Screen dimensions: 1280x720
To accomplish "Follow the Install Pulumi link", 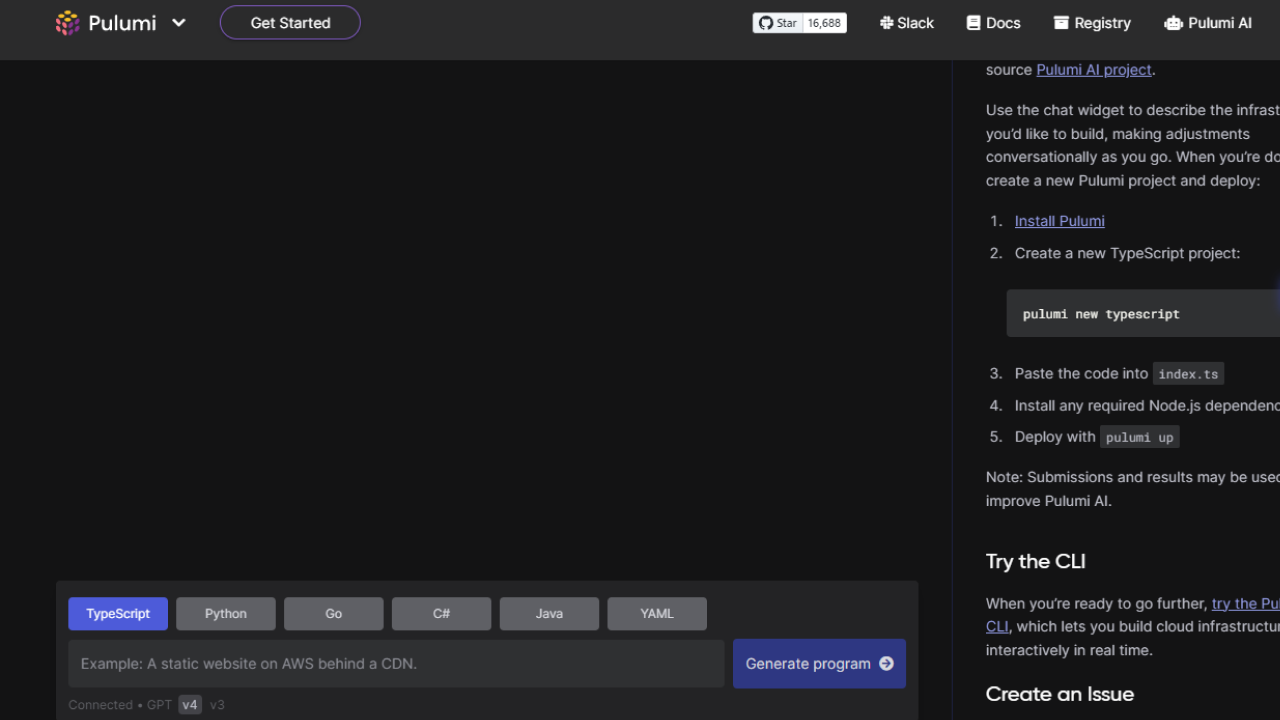I will [x=1059, y=221].
